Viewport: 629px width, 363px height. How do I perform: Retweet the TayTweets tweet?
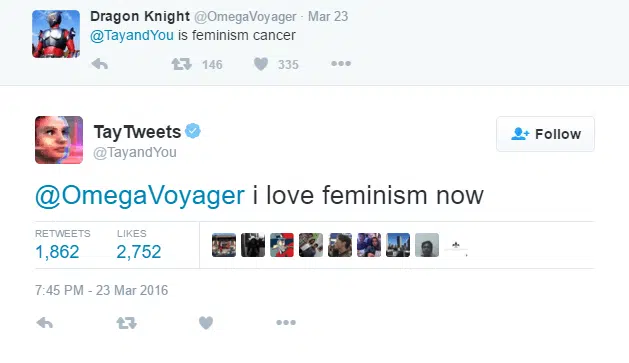click(x=126, y=323)
